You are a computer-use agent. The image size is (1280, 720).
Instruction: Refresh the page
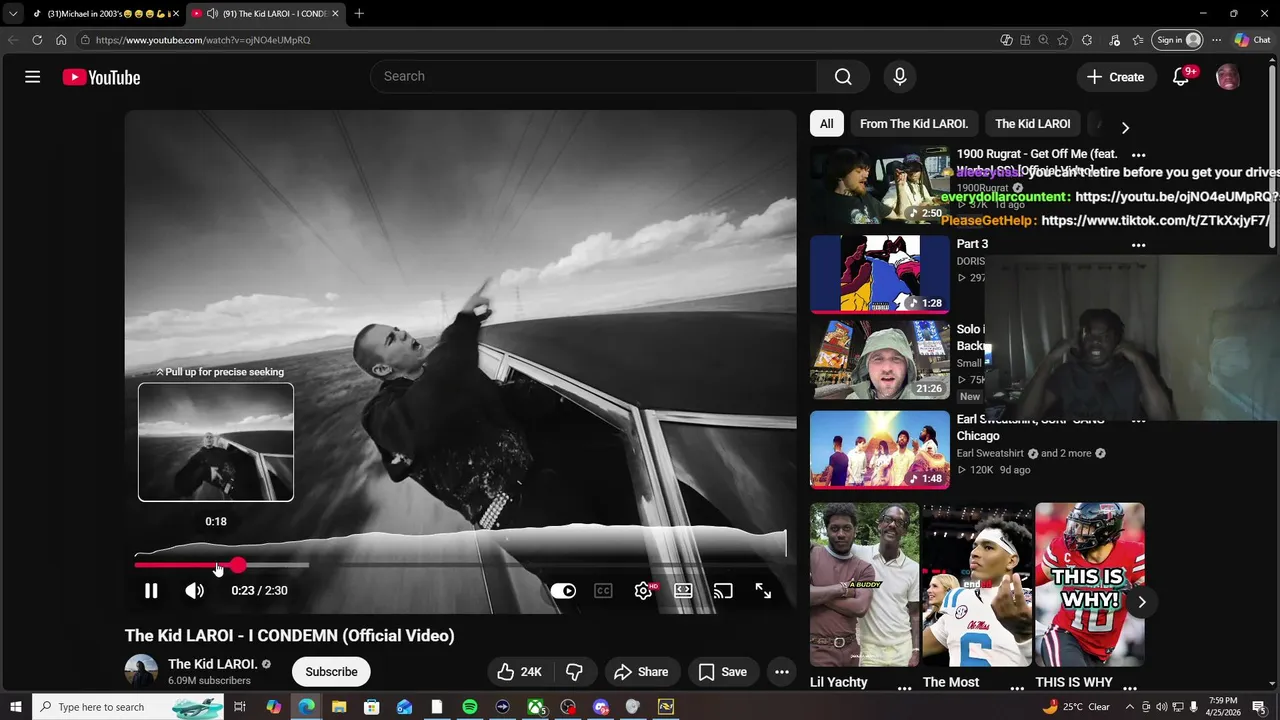37,40
